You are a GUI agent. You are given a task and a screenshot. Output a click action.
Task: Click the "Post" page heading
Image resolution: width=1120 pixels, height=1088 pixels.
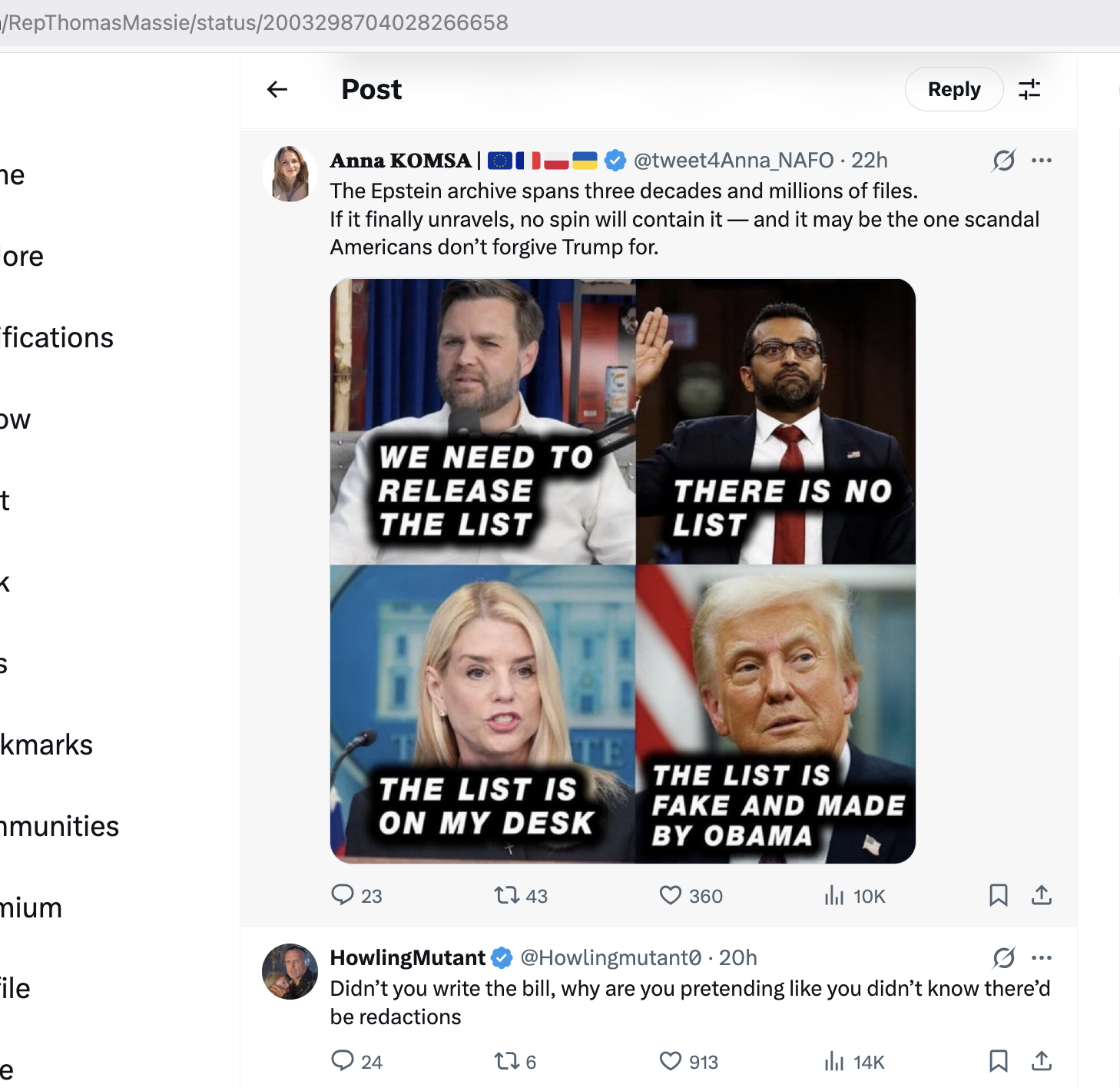372,90
